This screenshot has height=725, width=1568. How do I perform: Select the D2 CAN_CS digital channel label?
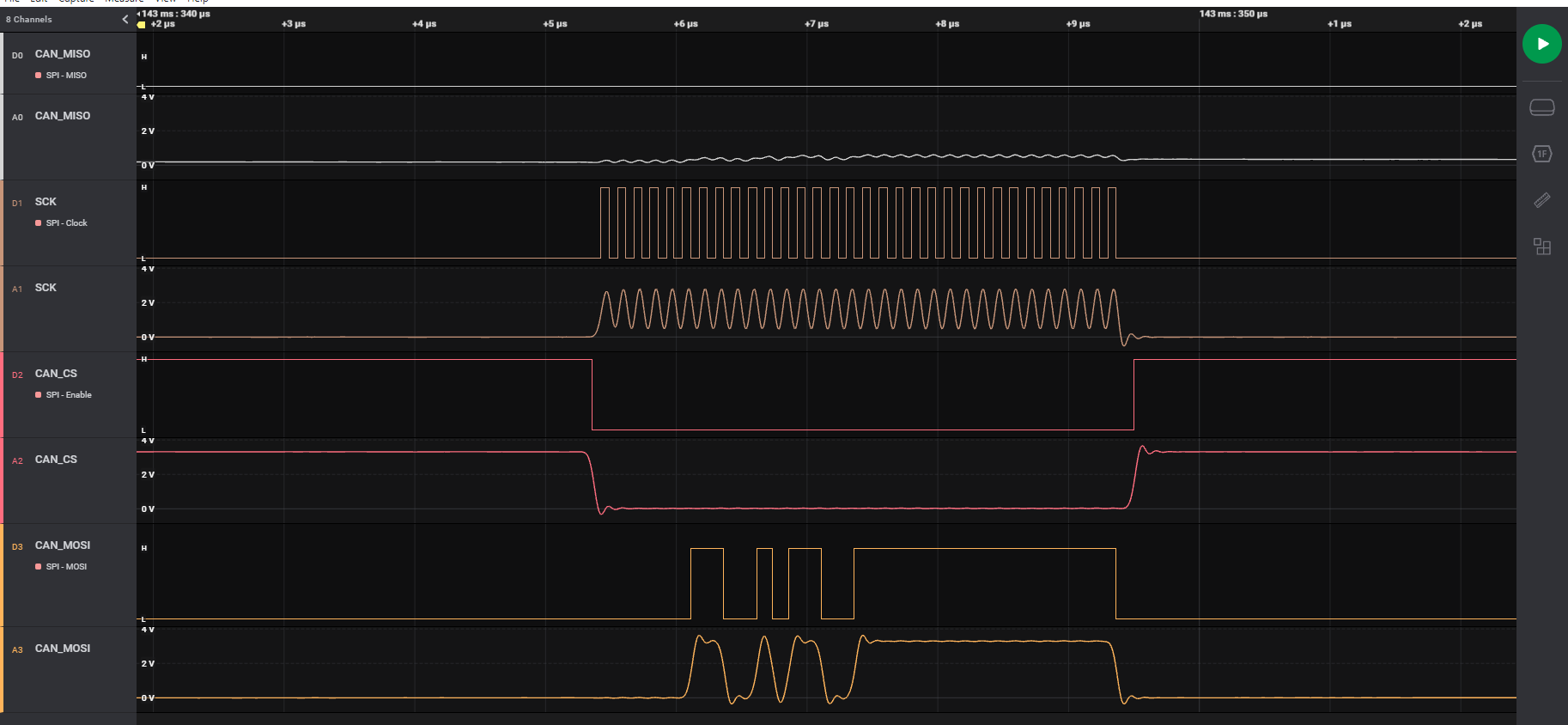click(56, 374)
